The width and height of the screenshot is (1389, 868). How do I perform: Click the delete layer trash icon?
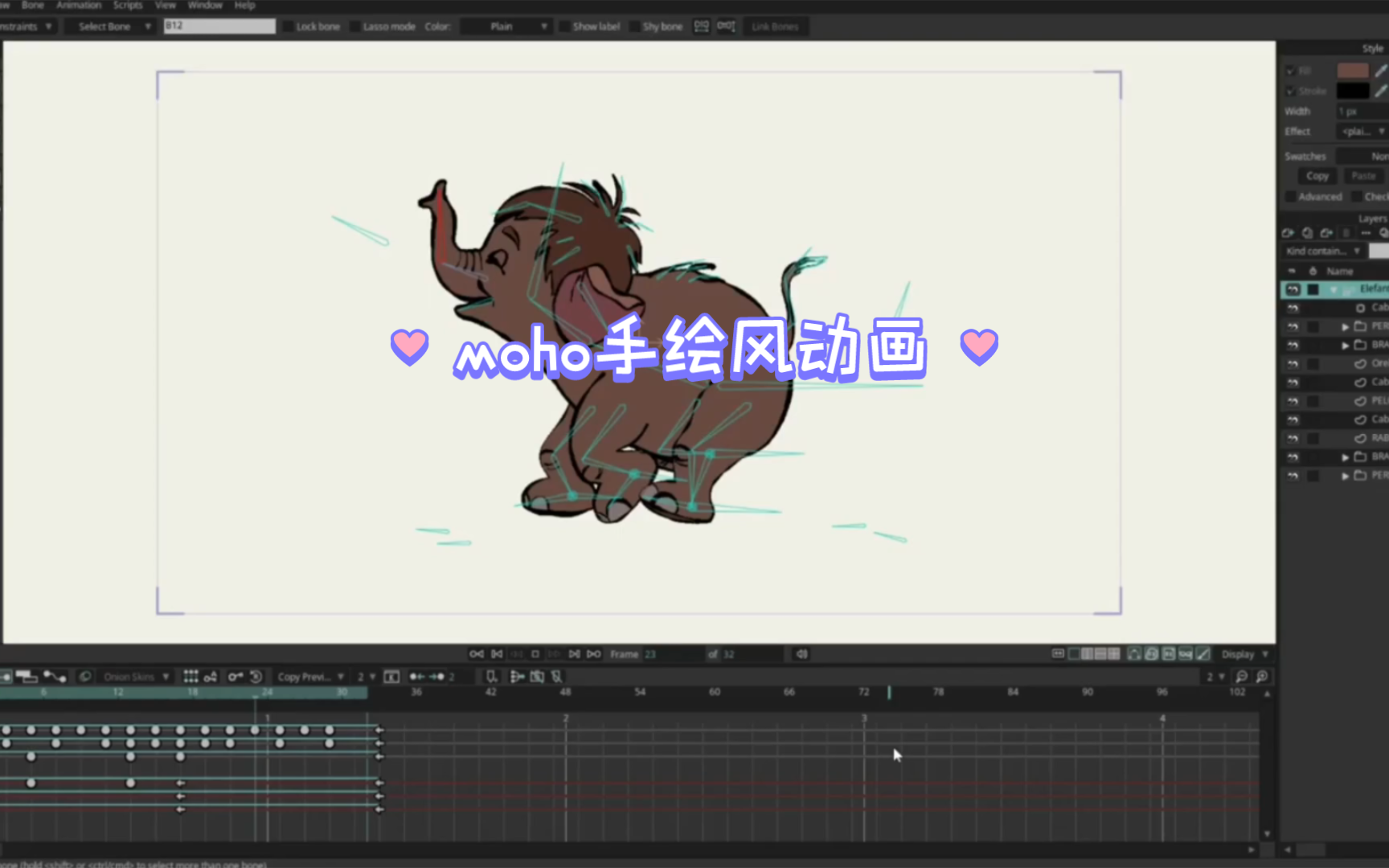tap(1346, 233)
